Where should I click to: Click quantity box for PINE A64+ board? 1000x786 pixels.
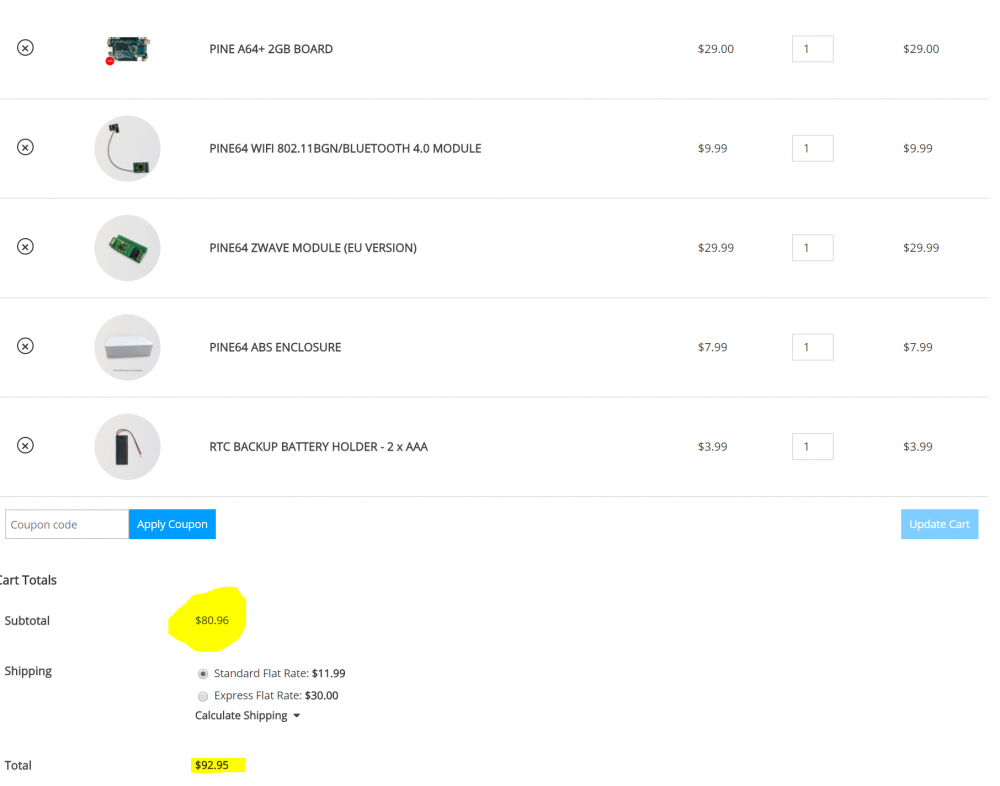(x=812, y=49)
